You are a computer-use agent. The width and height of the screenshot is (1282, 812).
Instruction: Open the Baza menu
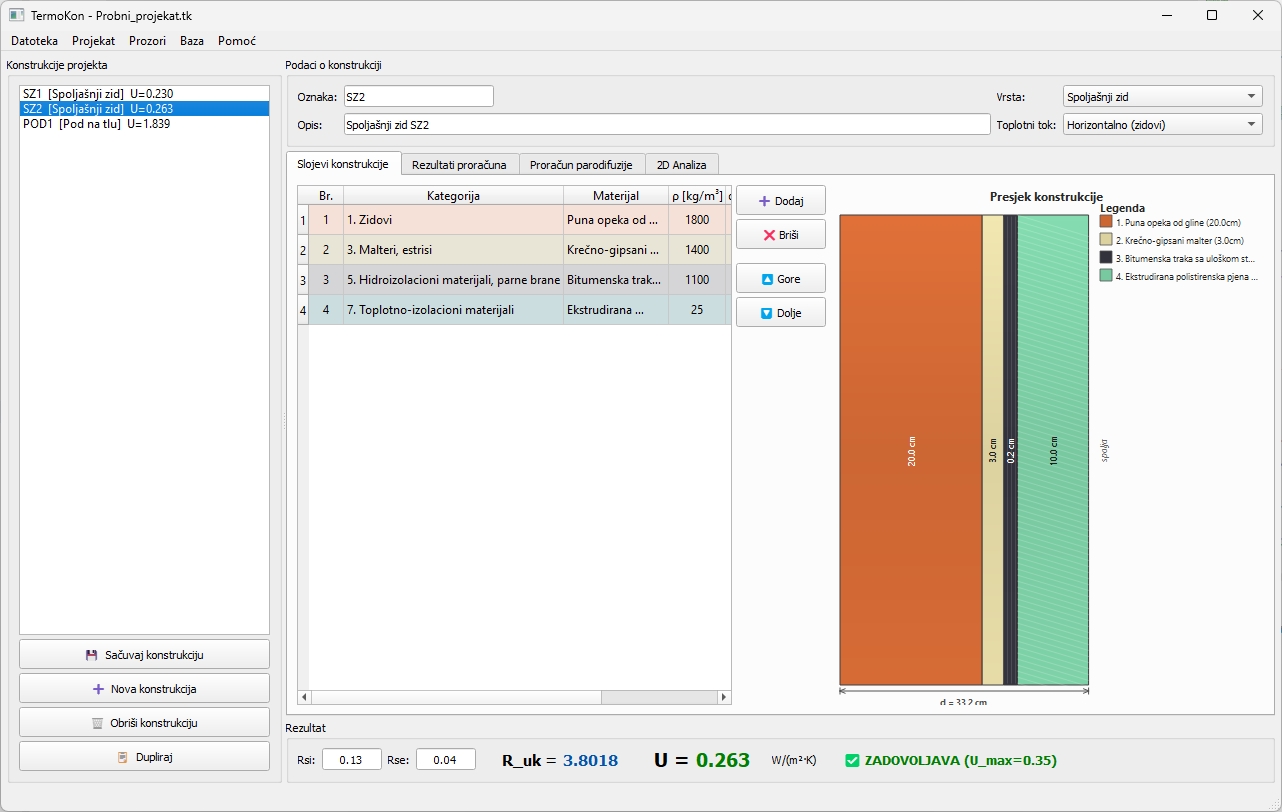(192, 41)
